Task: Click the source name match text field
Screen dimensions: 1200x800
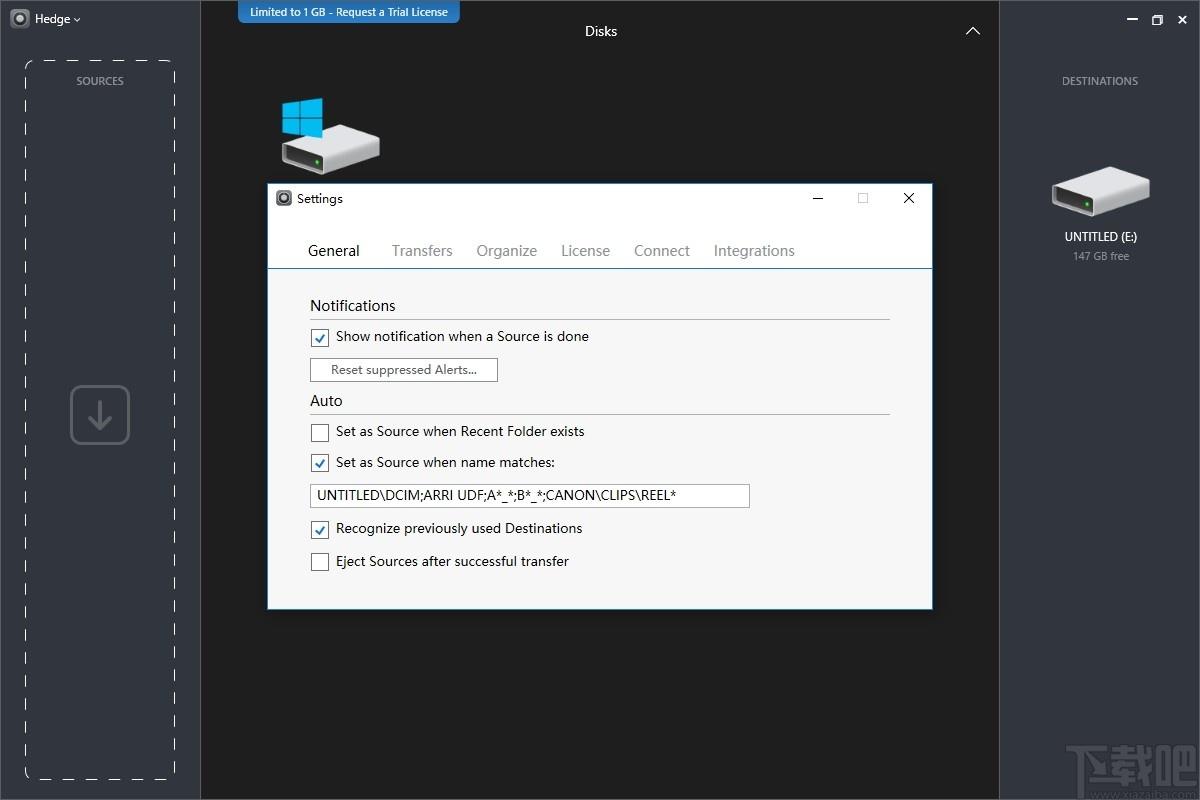Action: coord(530,496)
